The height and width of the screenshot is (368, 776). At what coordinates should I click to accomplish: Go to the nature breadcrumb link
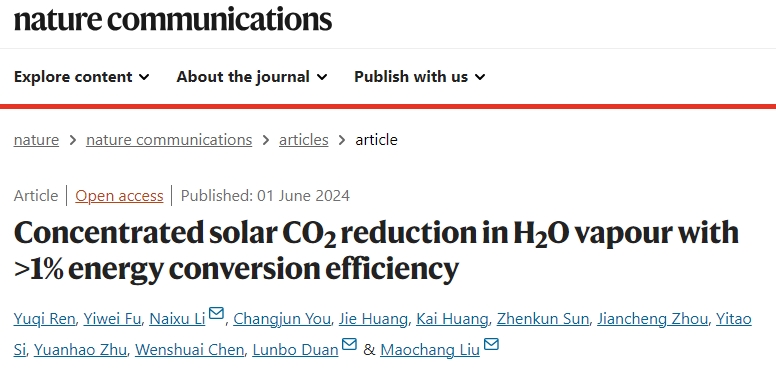[x=36, y=140]
